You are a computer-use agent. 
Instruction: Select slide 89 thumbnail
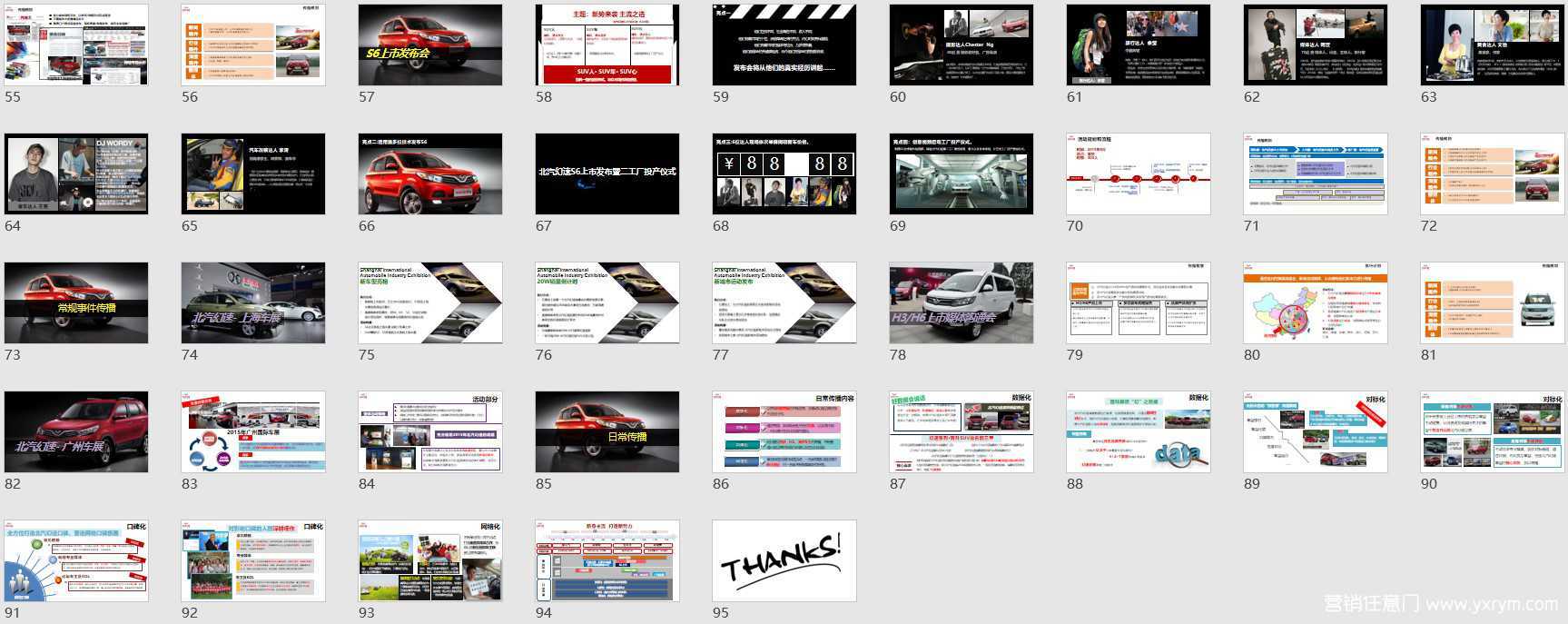coord(1316,431)
